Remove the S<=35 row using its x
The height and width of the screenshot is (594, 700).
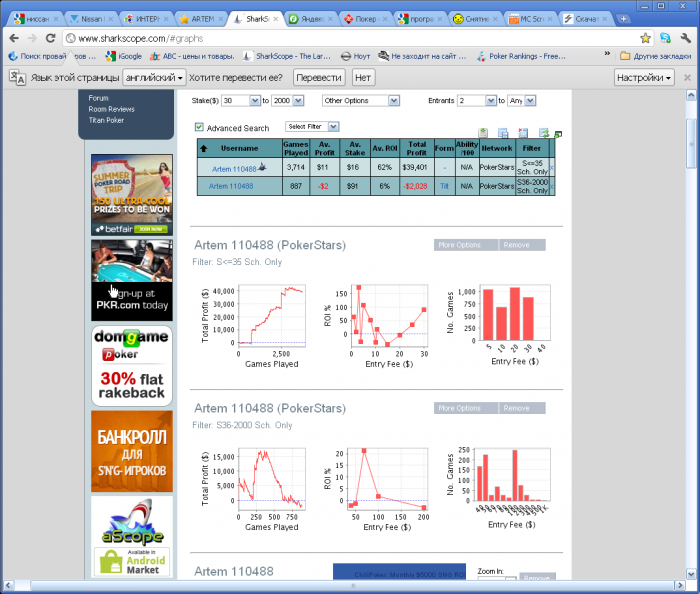[x=551, y=168]
